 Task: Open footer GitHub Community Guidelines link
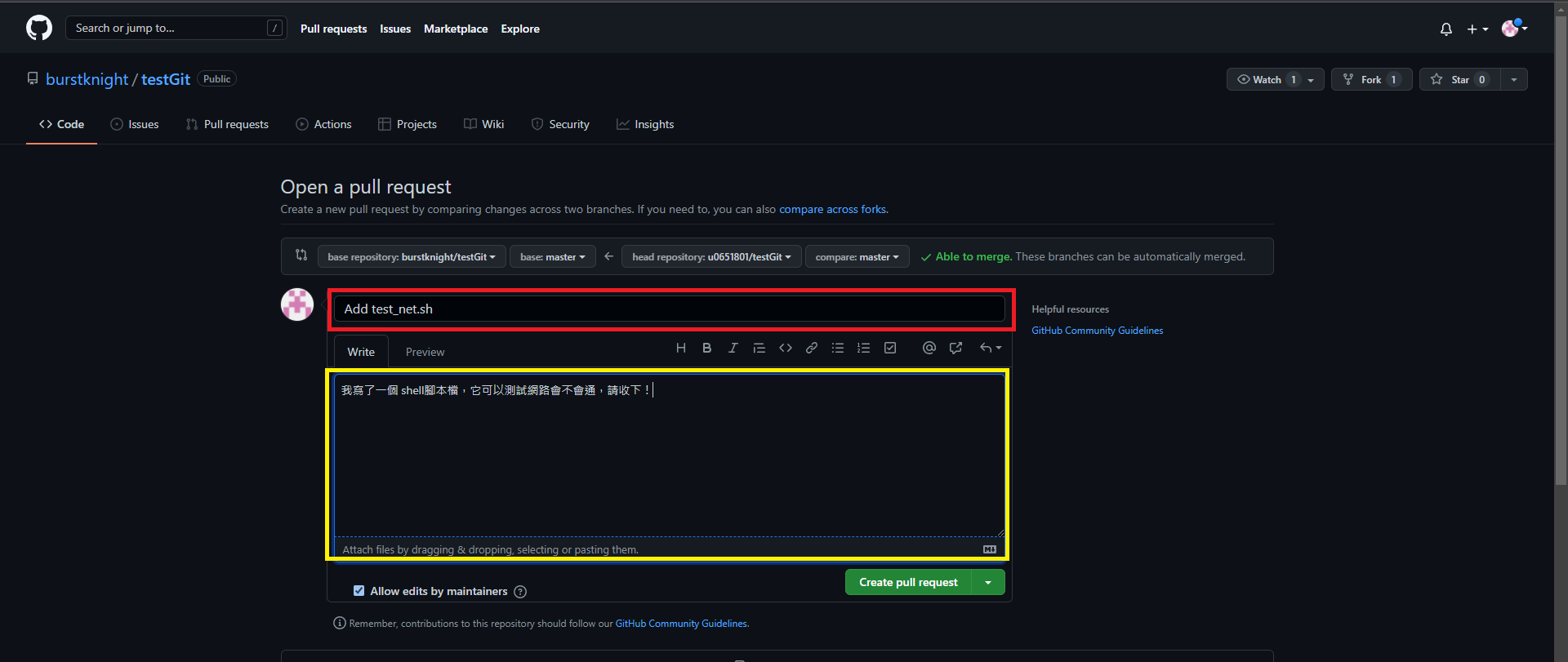(681, 624)
